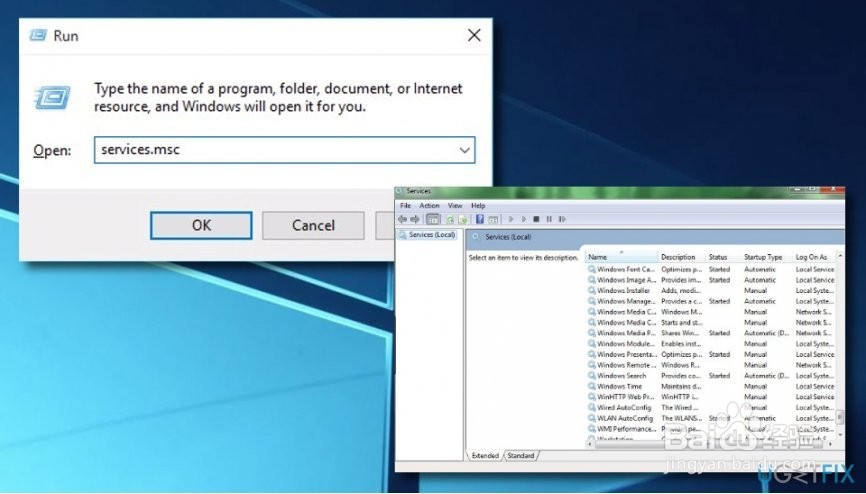Switch to the Extended tab

(x=485, y=456)
